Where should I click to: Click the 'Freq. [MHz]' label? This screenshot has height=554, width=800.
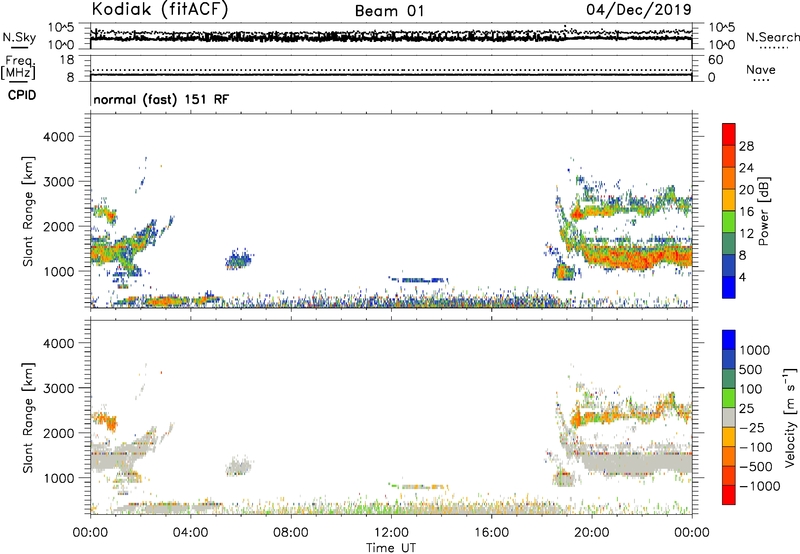tap(19, 67)
